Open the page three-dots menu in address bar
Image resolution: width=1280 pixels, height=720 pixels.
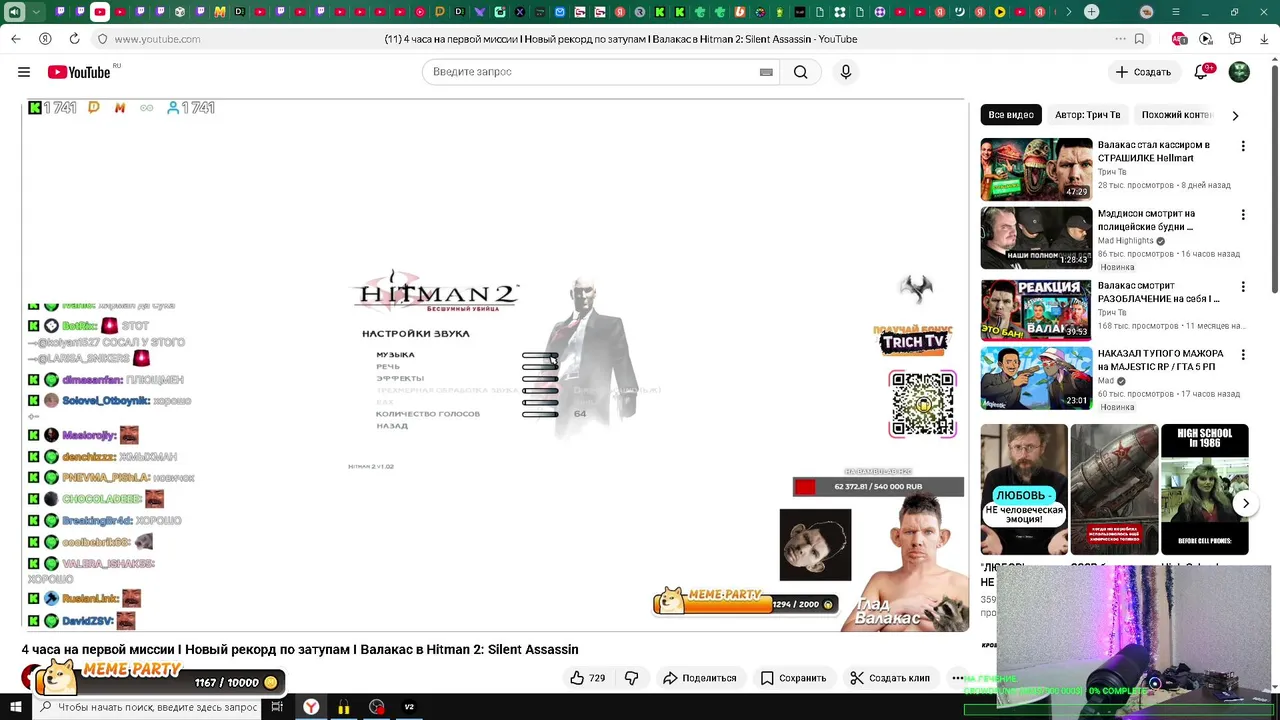pyautogui.click(x=1120, y=39)
